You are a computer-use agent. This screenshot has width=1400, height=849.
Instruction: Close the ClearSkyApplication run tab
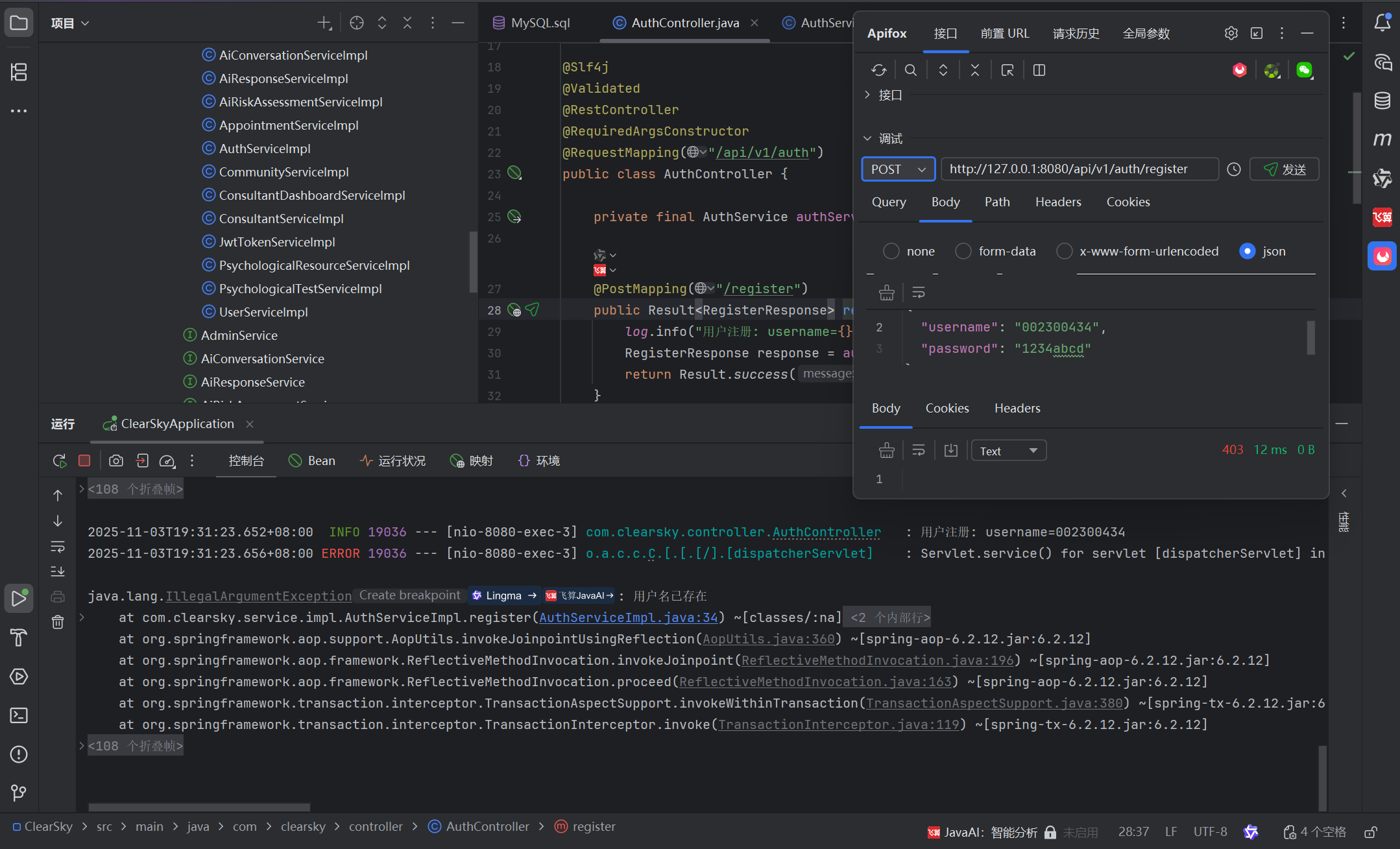[250, 424]
